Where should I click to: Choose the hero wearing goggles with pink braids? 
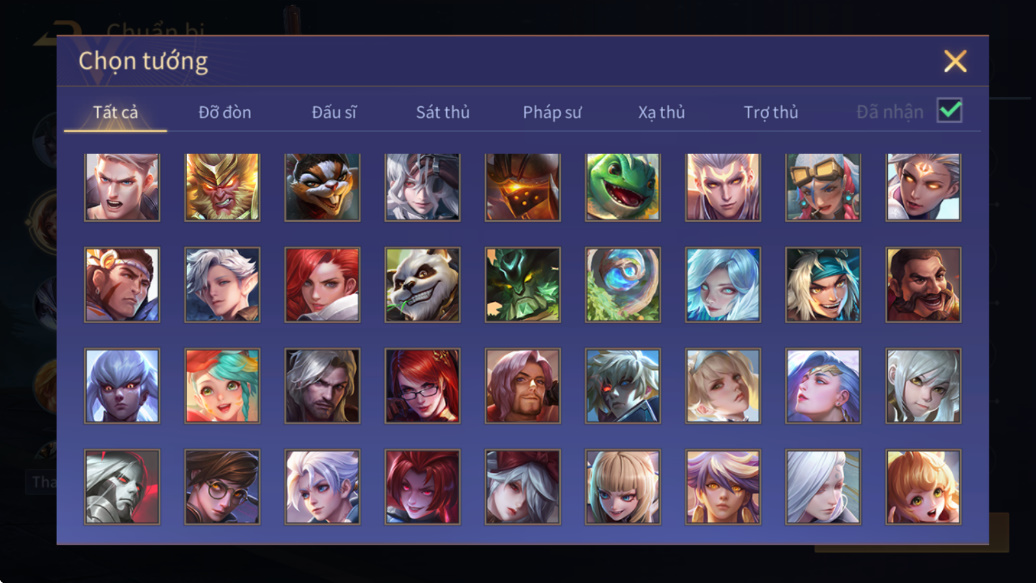tap(823, 187)
